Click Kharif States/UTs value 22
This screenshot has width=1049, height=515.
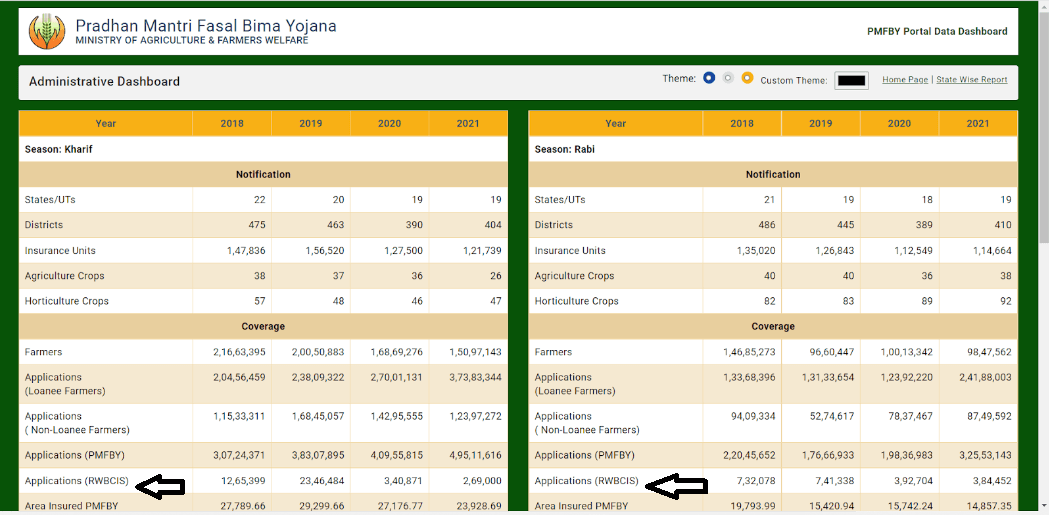click(x=260, y=200)
